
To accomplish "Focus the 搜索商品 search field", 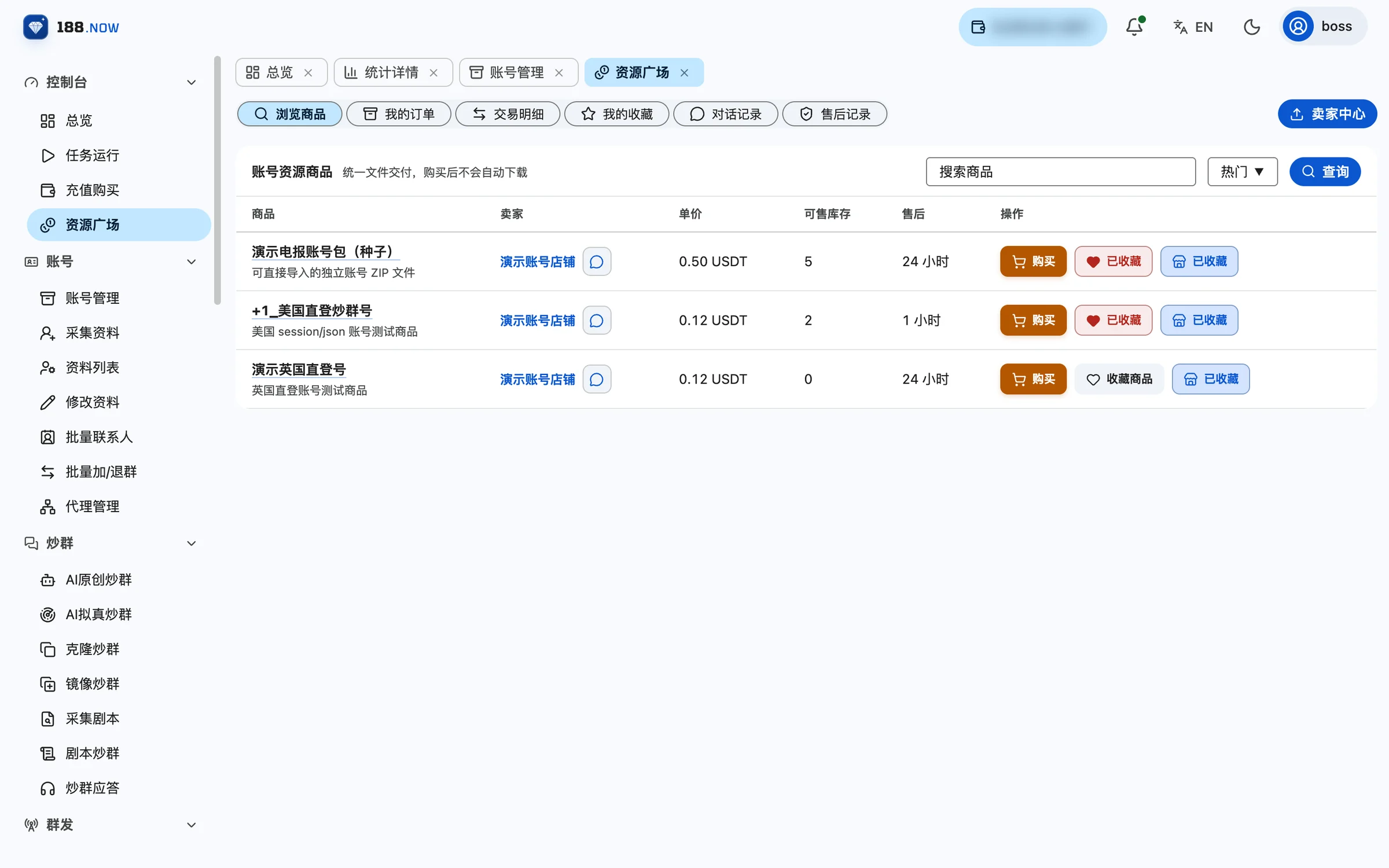I will [1060, 172].
